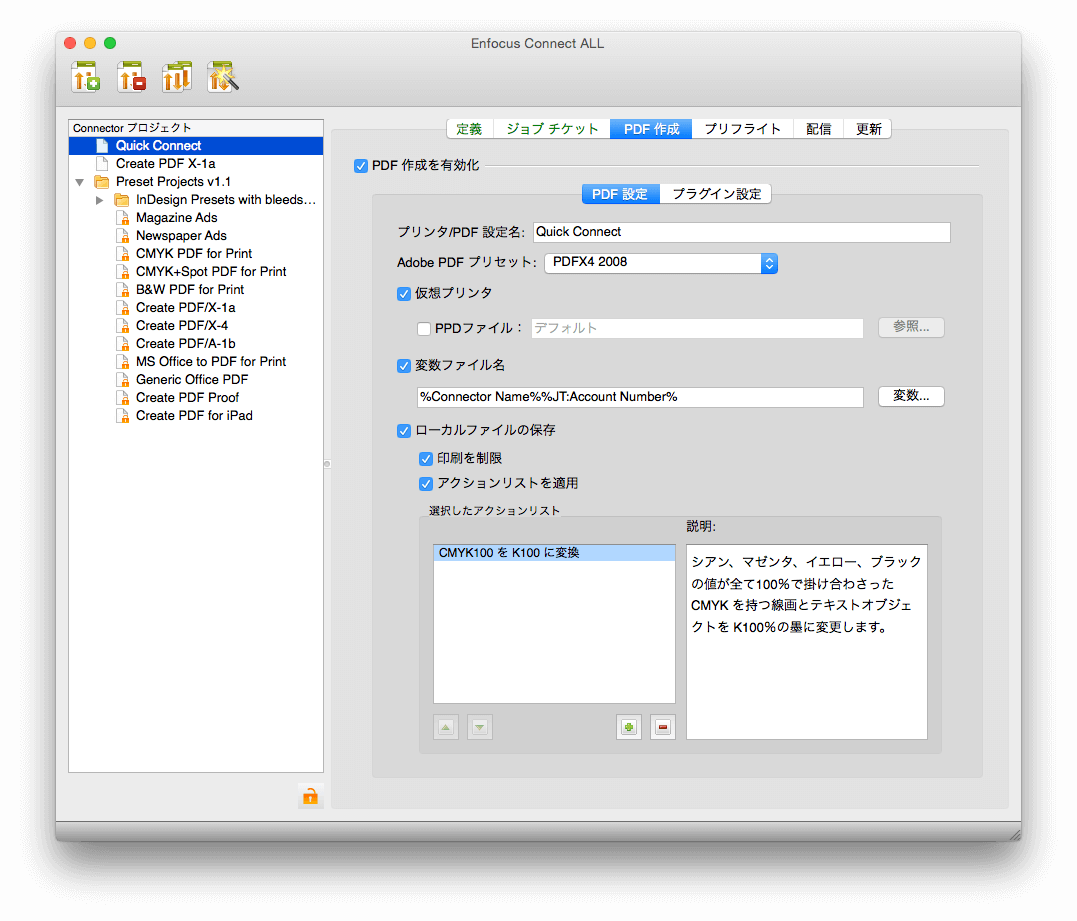The height and width of the screenshot is (921, 1077).
Task: Click the Connector プロジェクト list header
Action: point(196,128)
